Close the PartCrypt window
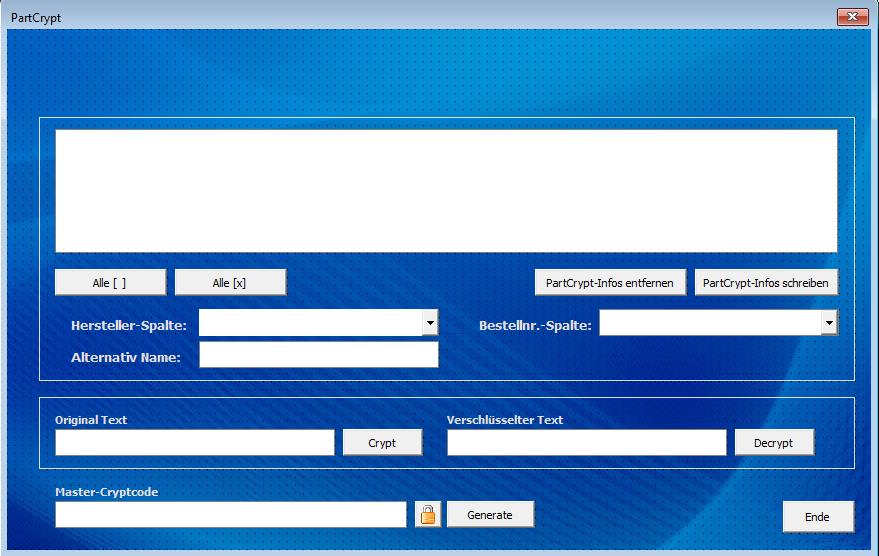This screenshot has width=879, height=556. [x=852, y=17]
